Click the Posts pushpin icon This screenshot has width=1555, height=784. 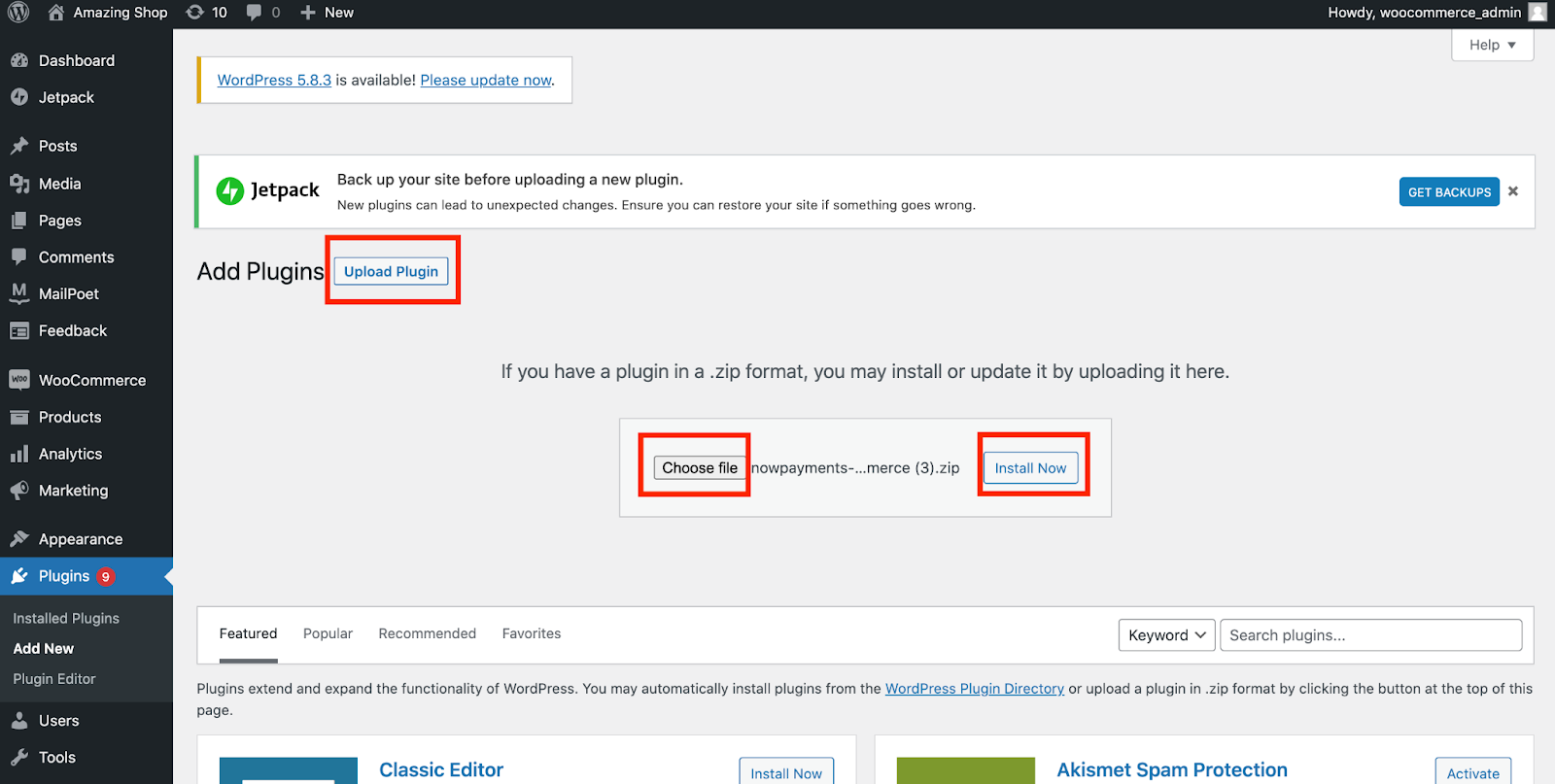coord(19,146)
